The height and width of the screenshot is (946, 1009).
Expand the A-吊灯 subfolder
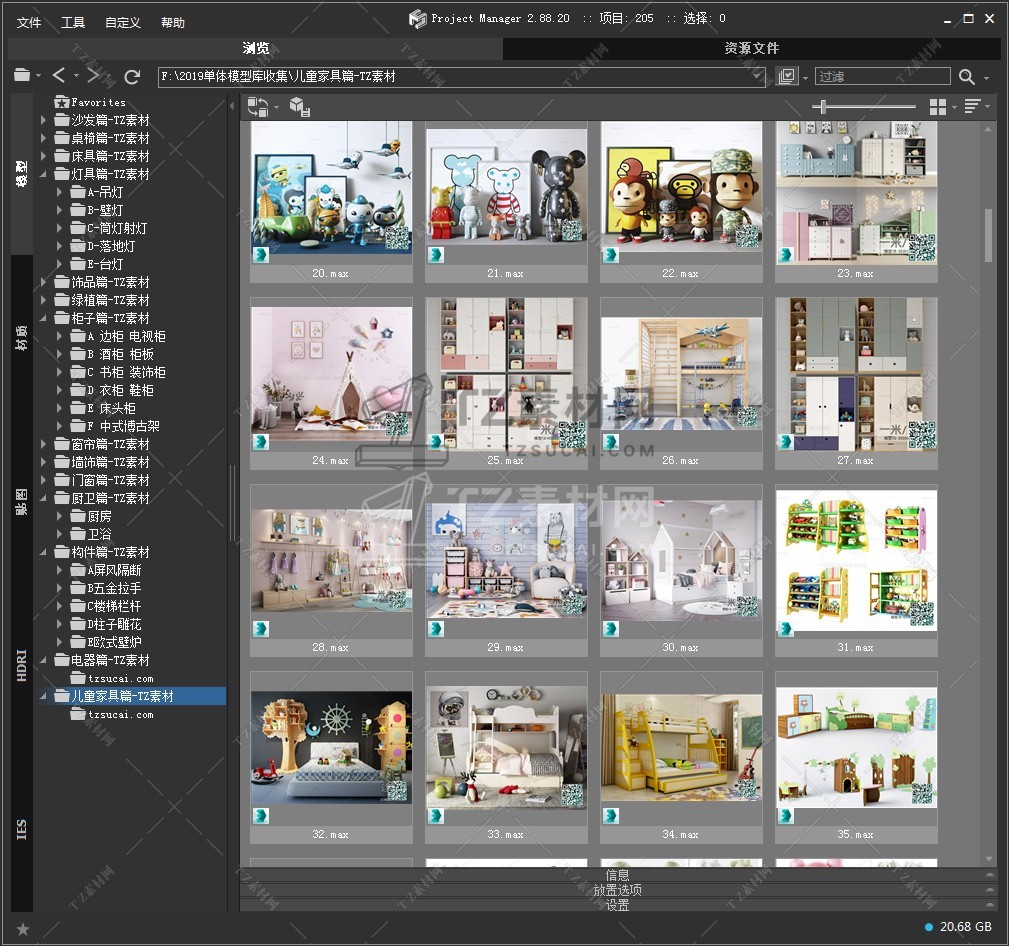point(59,192)
